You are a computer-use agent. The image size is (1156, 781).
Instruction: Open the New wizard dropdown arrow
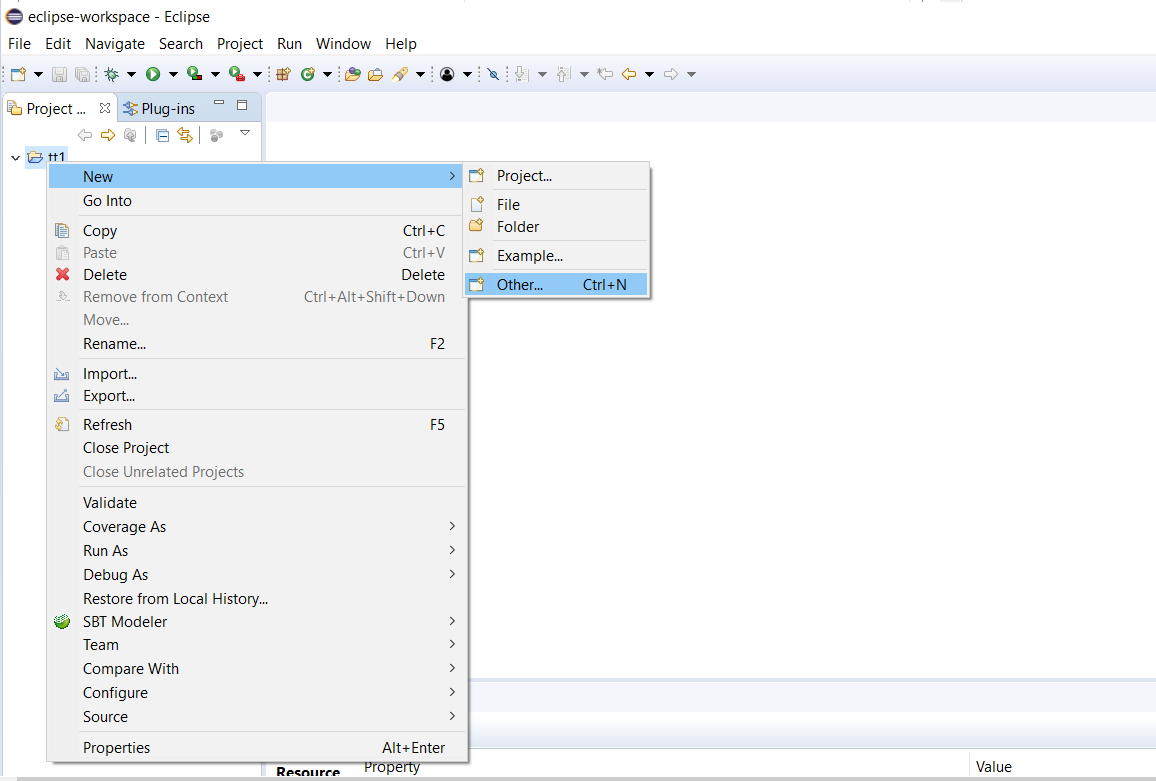point(38,74)
